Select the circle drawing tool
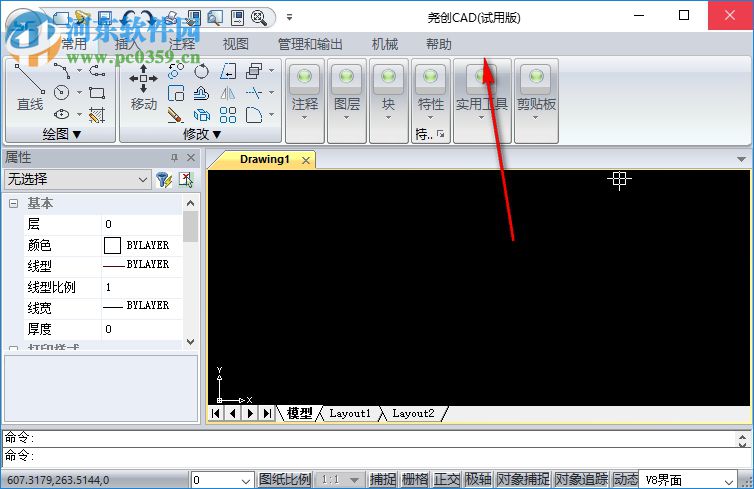This screenshot has height=489, width=754. click(x=62, y=92)
